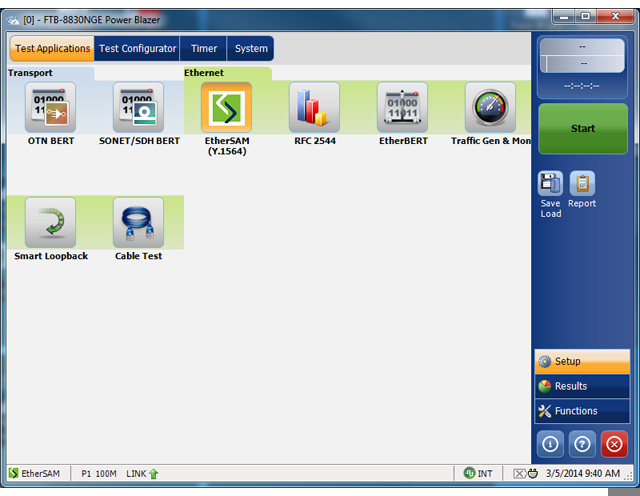Select the EtherSAM (Y.1564) icon

tap(227, 107)
